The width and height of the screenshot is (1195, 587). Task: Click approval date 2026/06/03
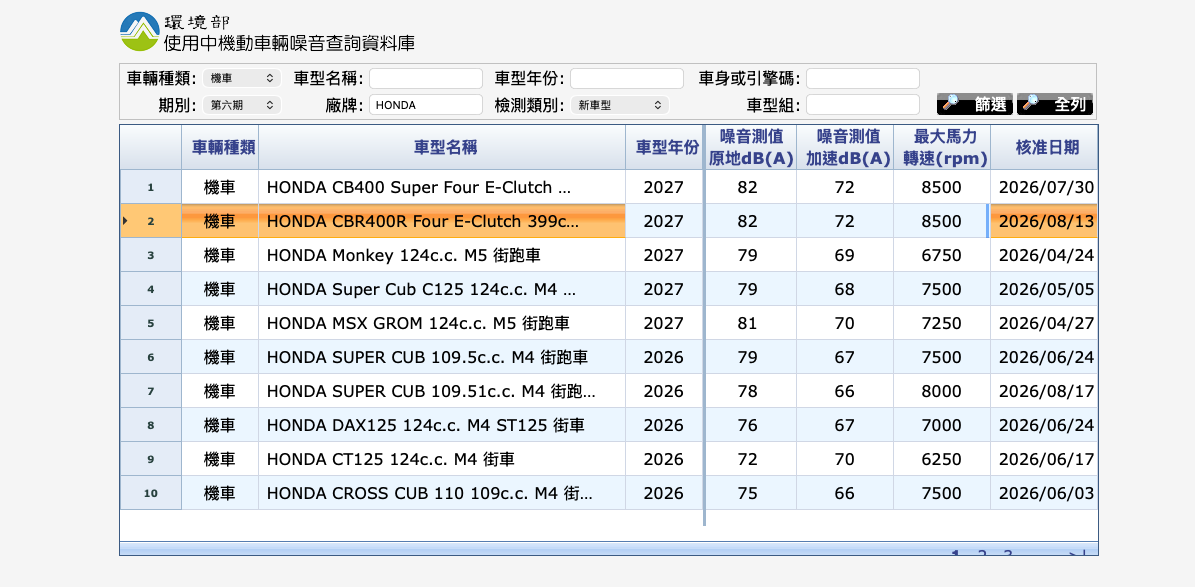coord(1046,493)
